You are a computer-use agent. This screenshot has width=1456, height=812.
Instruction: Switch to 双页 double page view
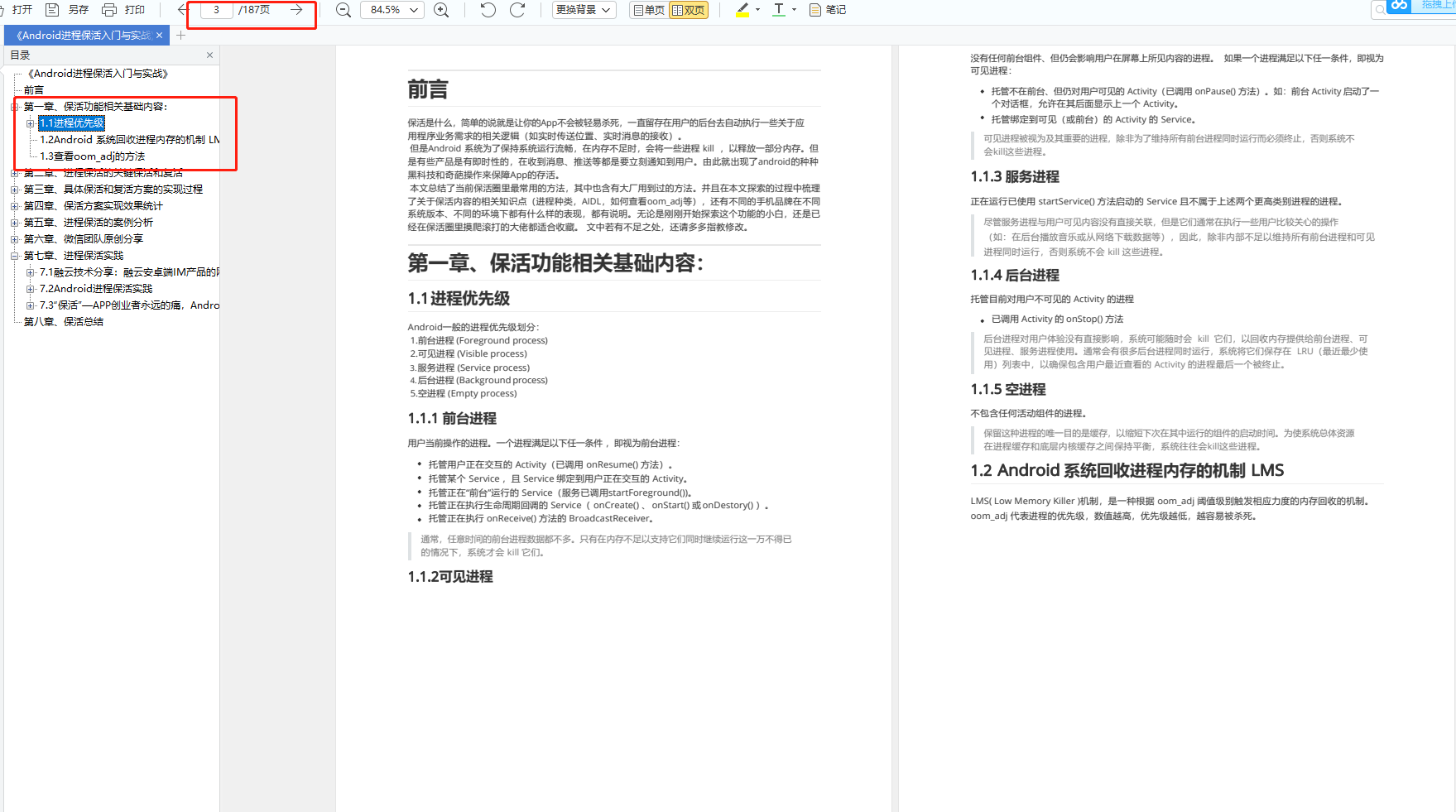click(x=689, y=10)
